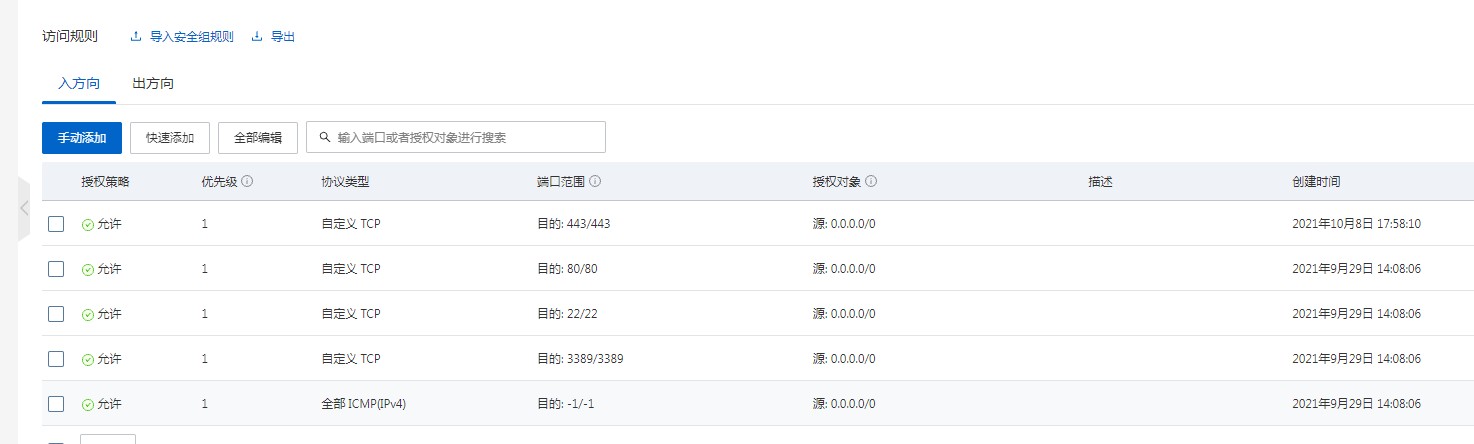Screen dimensions: 1474x444
Task: Collapse the left sidebar with arrow handle
Action: [25, 208]
